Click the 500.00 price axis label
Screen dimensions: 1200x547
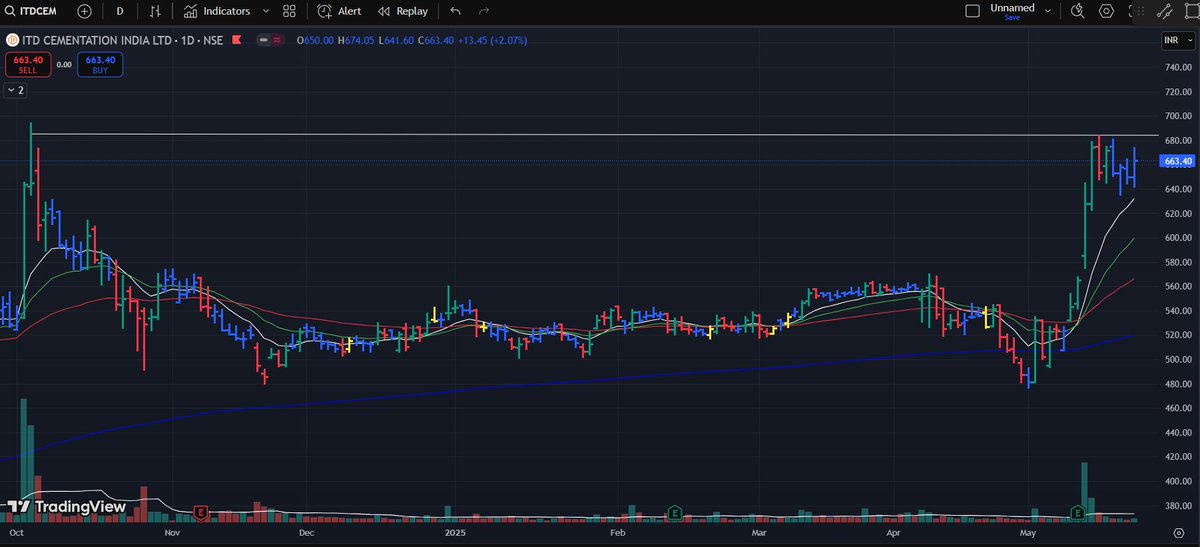pyautogui.click(x=1178, y=359)
